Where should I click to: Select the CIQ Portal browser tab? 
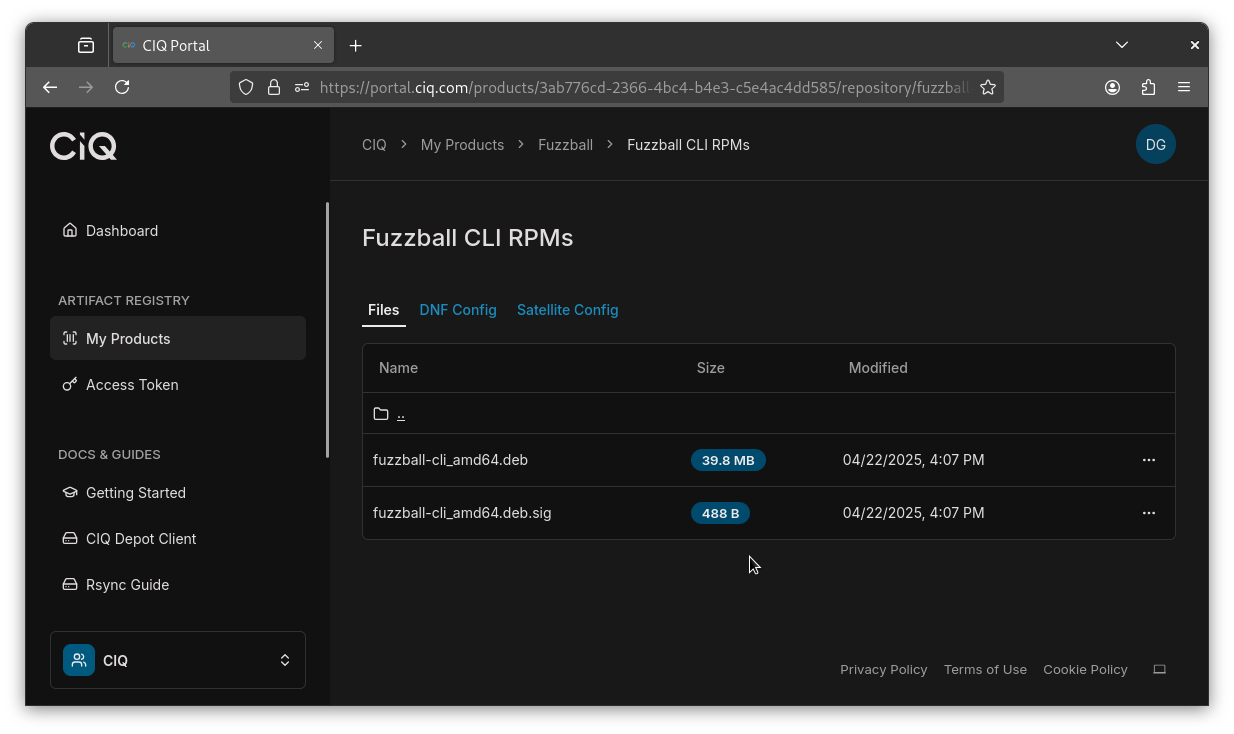coord(222,45)
